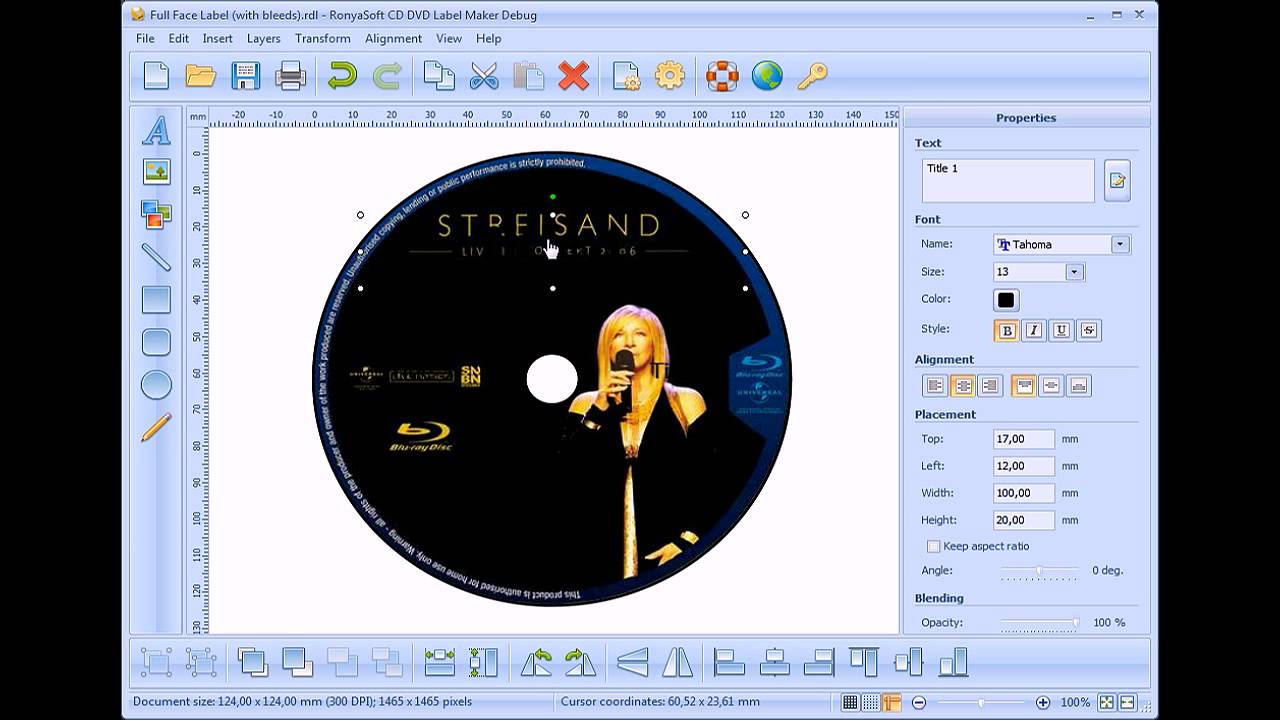Viewport: 1280px width, 720px height.
Task: Fit object to height
Action: tap(483, 662)
